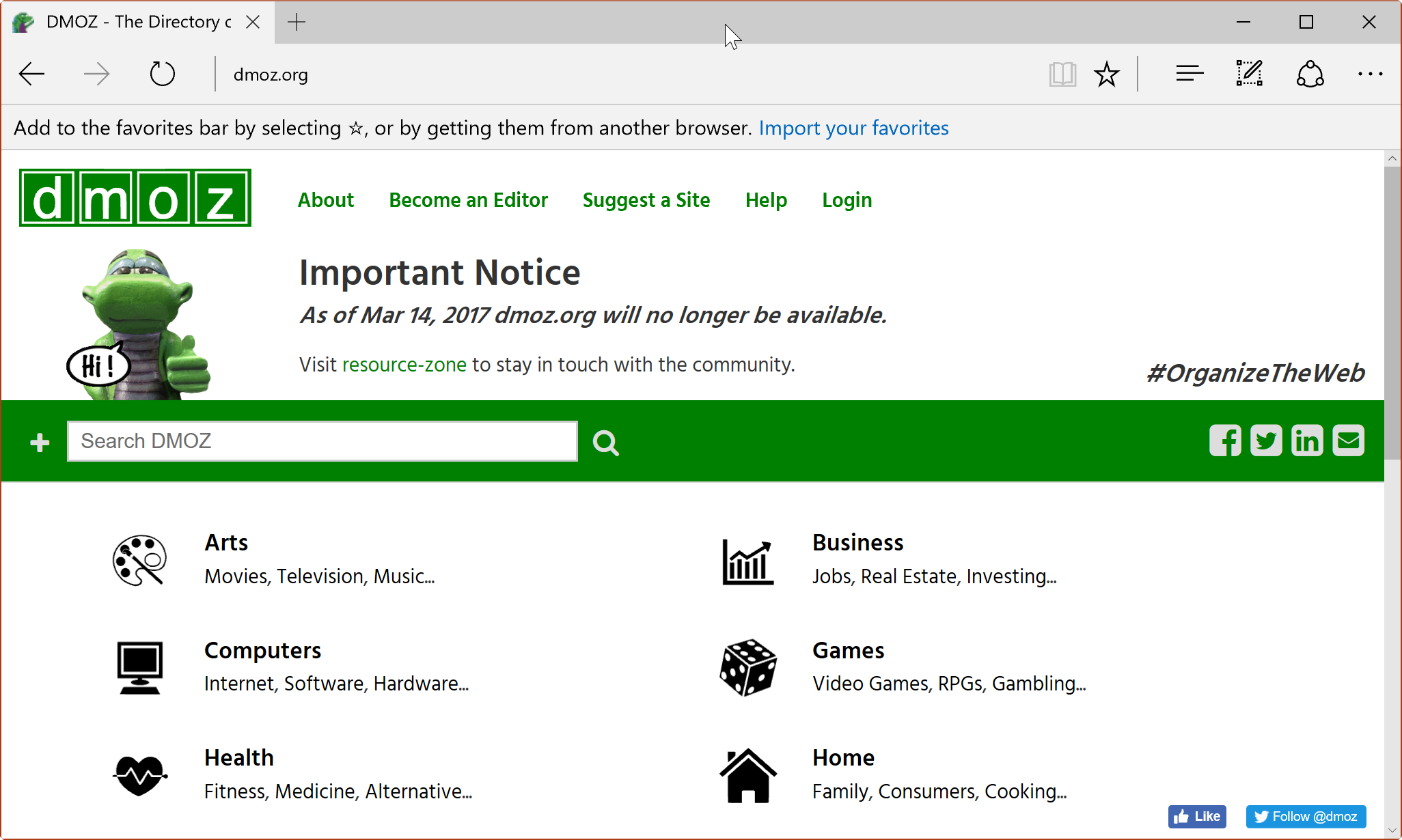1402x840 pixels.
Task: Reload the page with the Refresh icon
Action: tap(162, 74)
